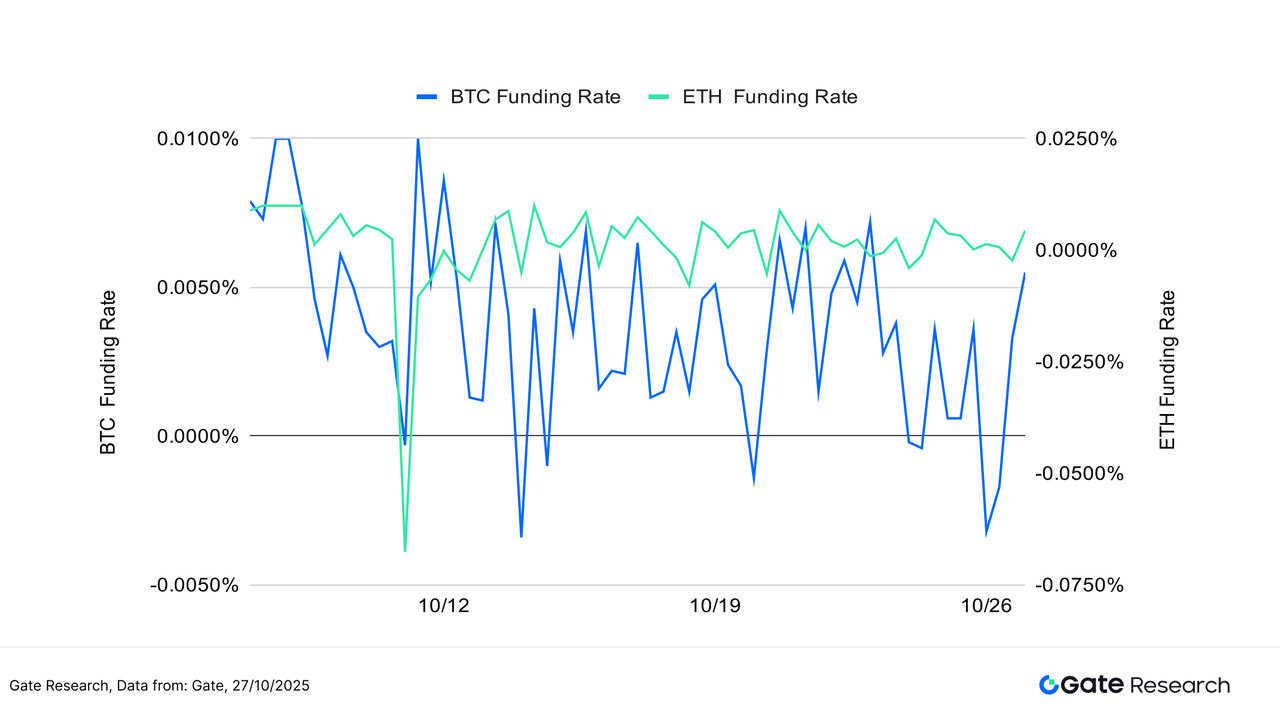Toggle the ETH Funding Rate legend label

769,97
